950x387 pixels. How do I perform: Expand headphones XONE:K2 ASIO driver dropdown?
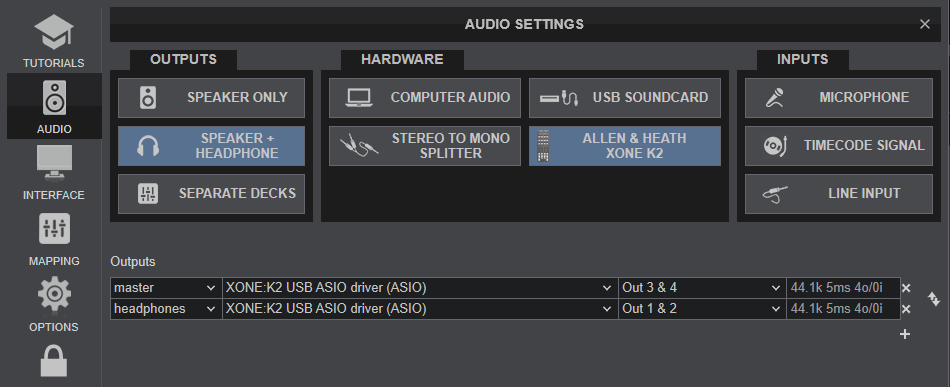(x=420, y=309)
